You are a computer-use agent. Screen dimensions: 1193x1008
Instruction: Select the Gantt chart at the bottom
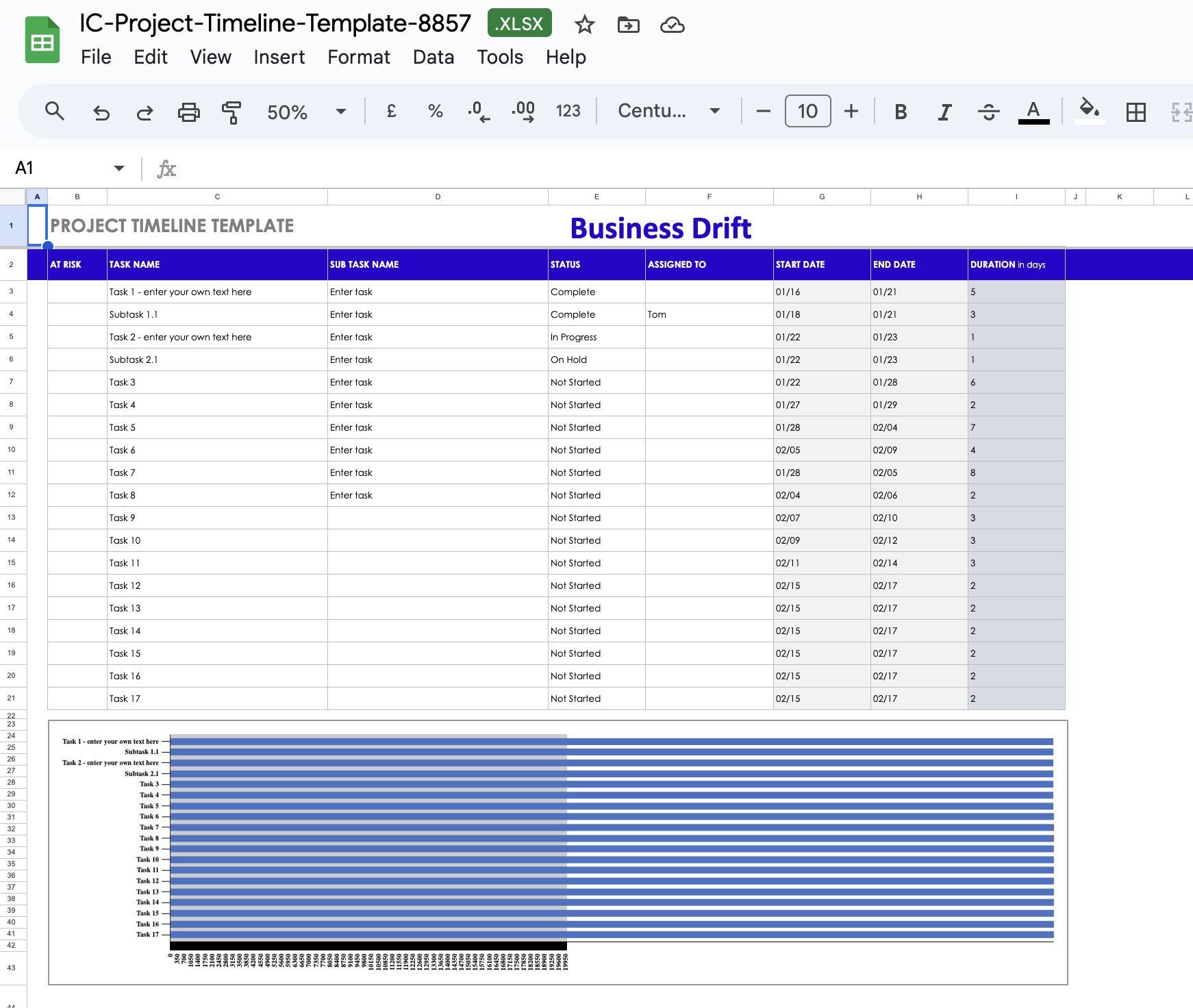[x=557, y=853]
